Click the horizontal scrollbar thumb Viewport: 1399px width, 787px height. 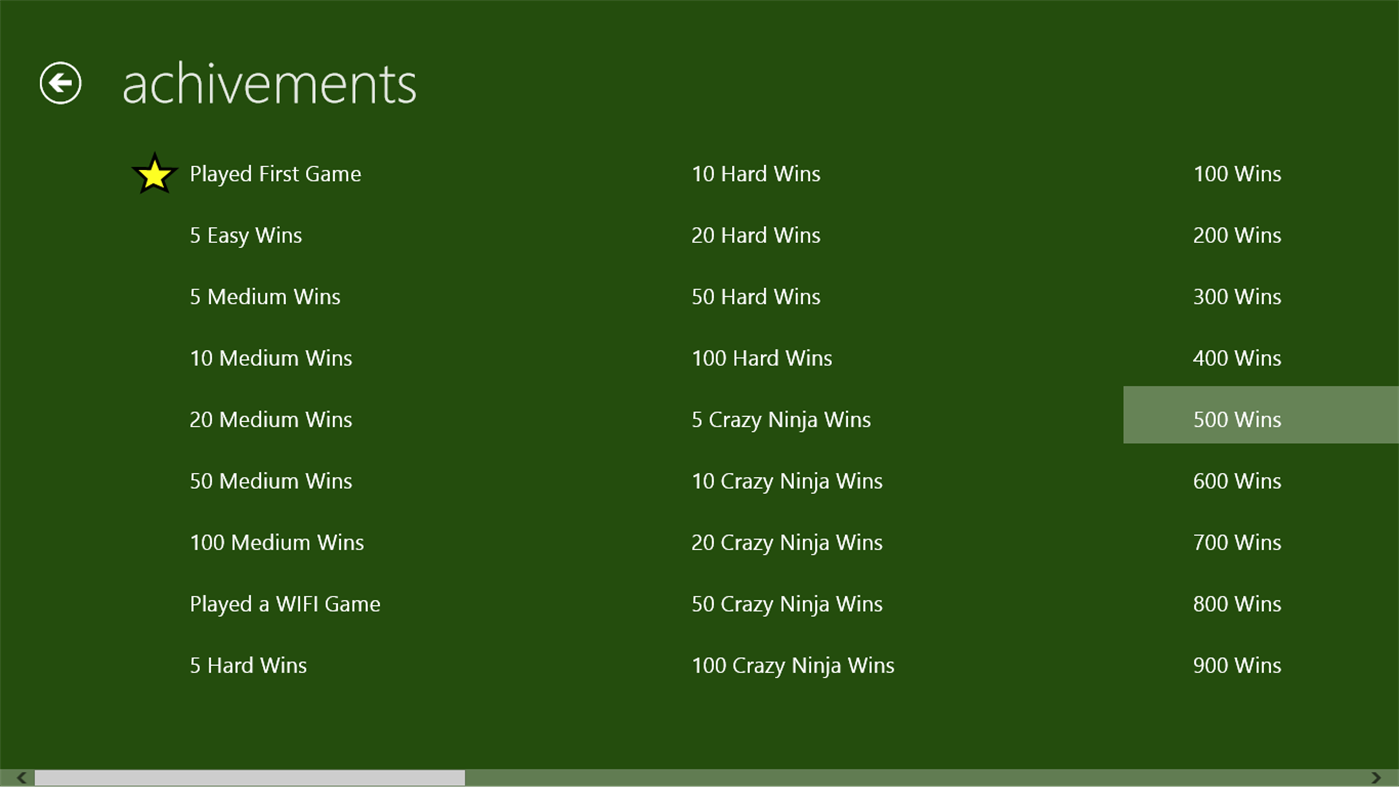point(250,777)
